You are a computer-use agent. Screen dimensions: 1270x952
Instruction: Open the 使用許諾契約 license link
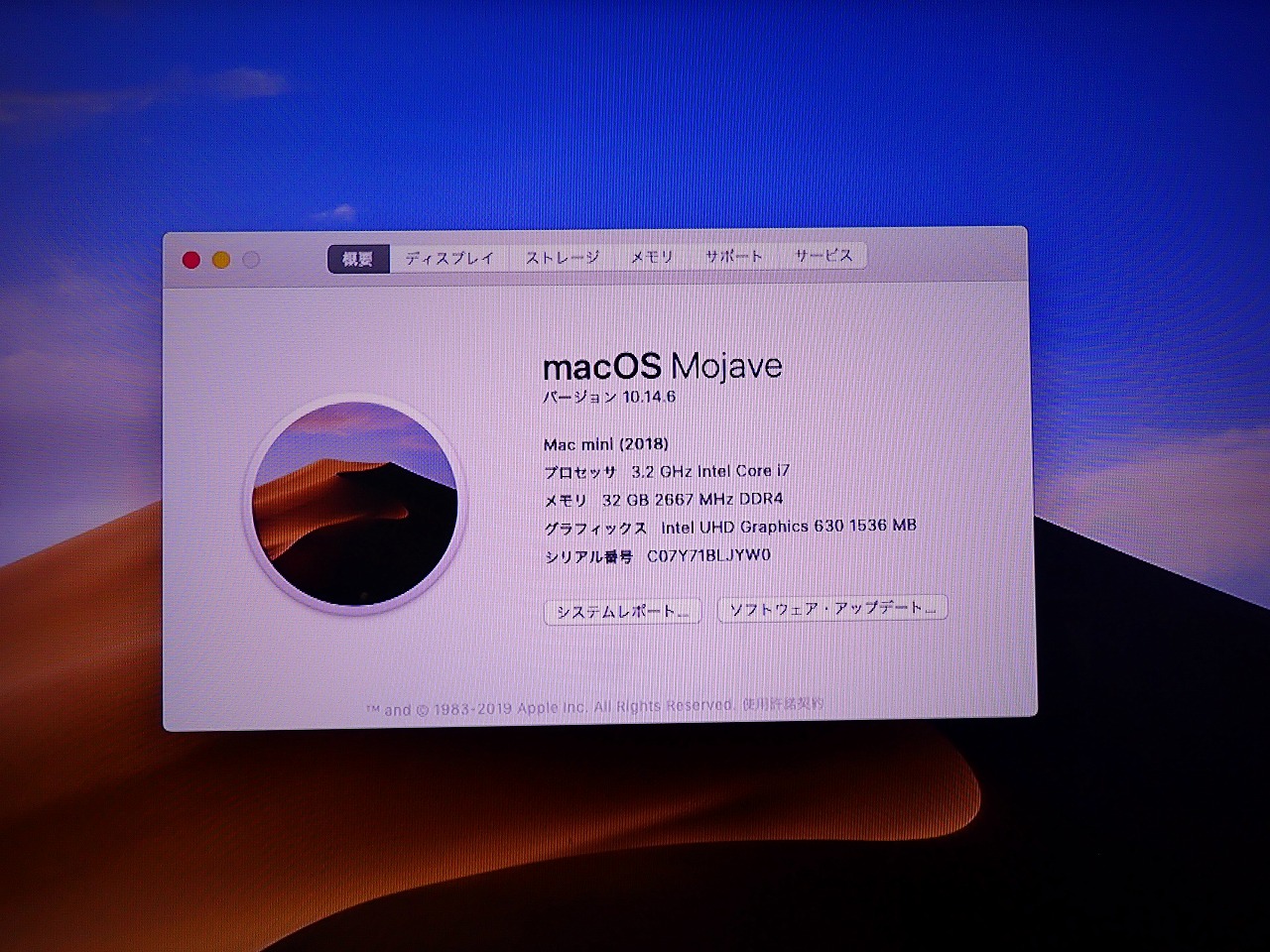783,704
